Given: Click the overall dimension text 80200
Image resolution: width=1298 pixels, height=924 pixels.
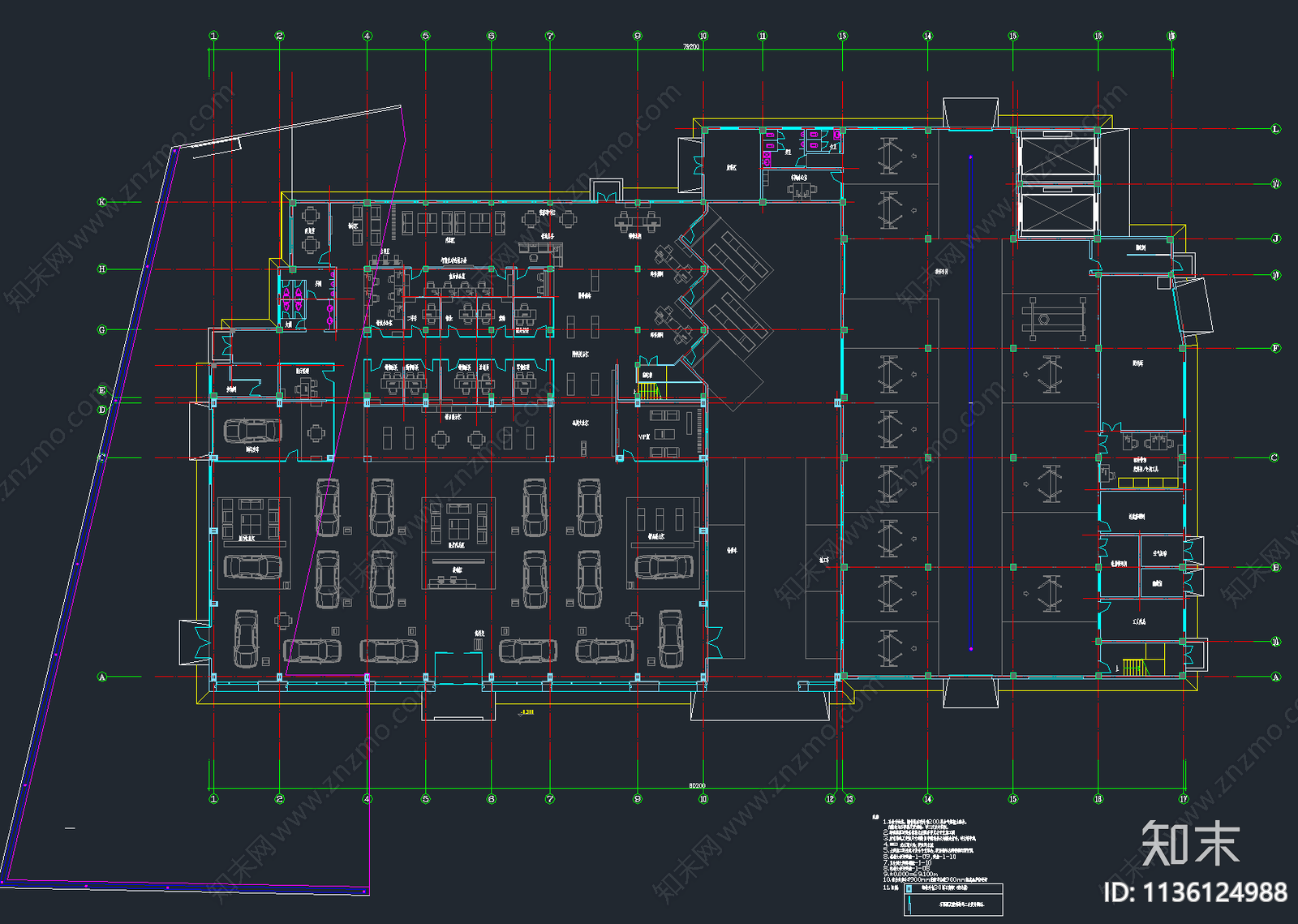Looking at the screenshot, I should coord(697,785).
